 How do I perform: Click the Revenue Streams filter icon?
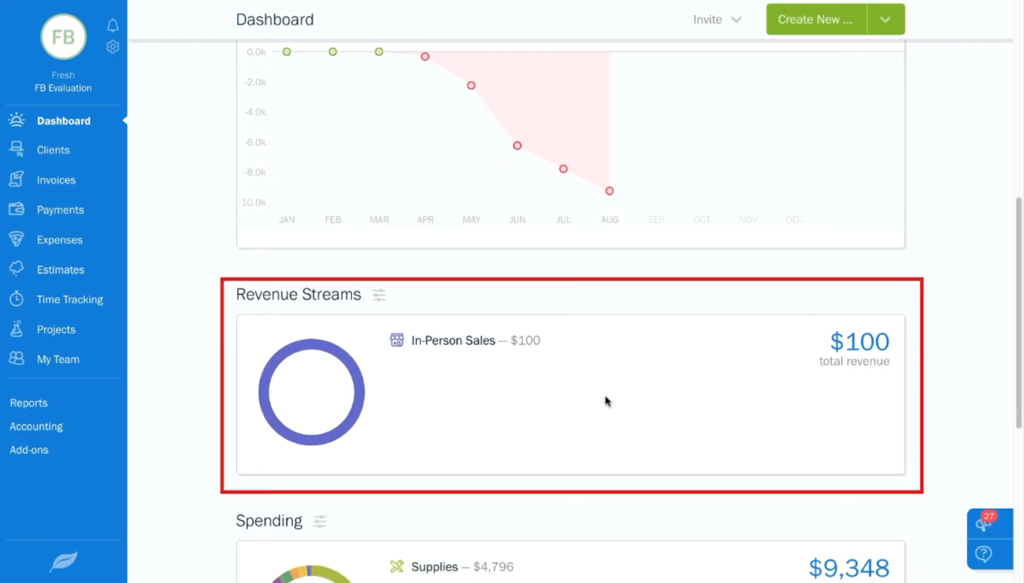pos(379,294)
